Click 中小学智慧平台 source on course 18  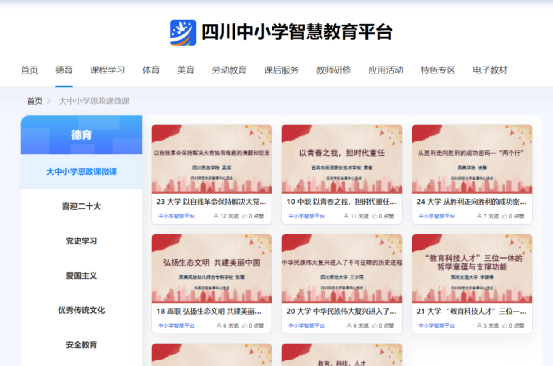point(176,325)
